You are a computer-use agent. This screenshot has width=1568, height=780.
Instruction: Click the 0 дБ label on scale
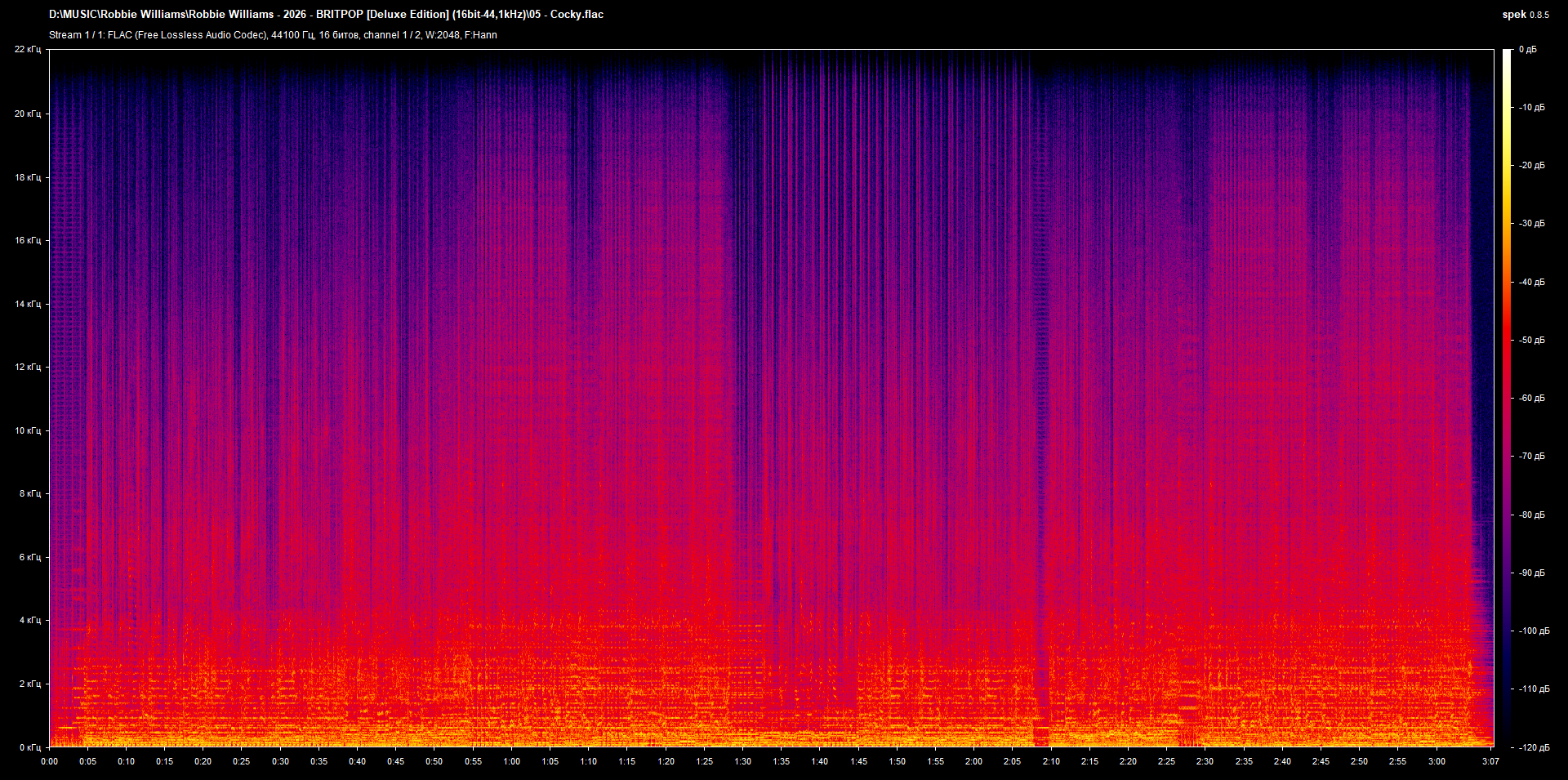pos(1527,50)
